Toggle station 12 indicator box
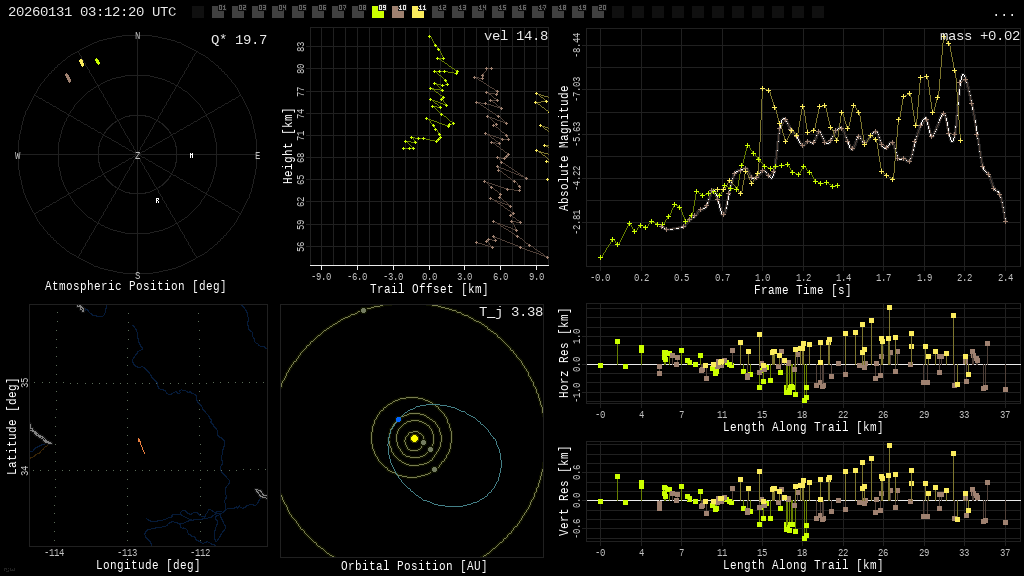 438,12
